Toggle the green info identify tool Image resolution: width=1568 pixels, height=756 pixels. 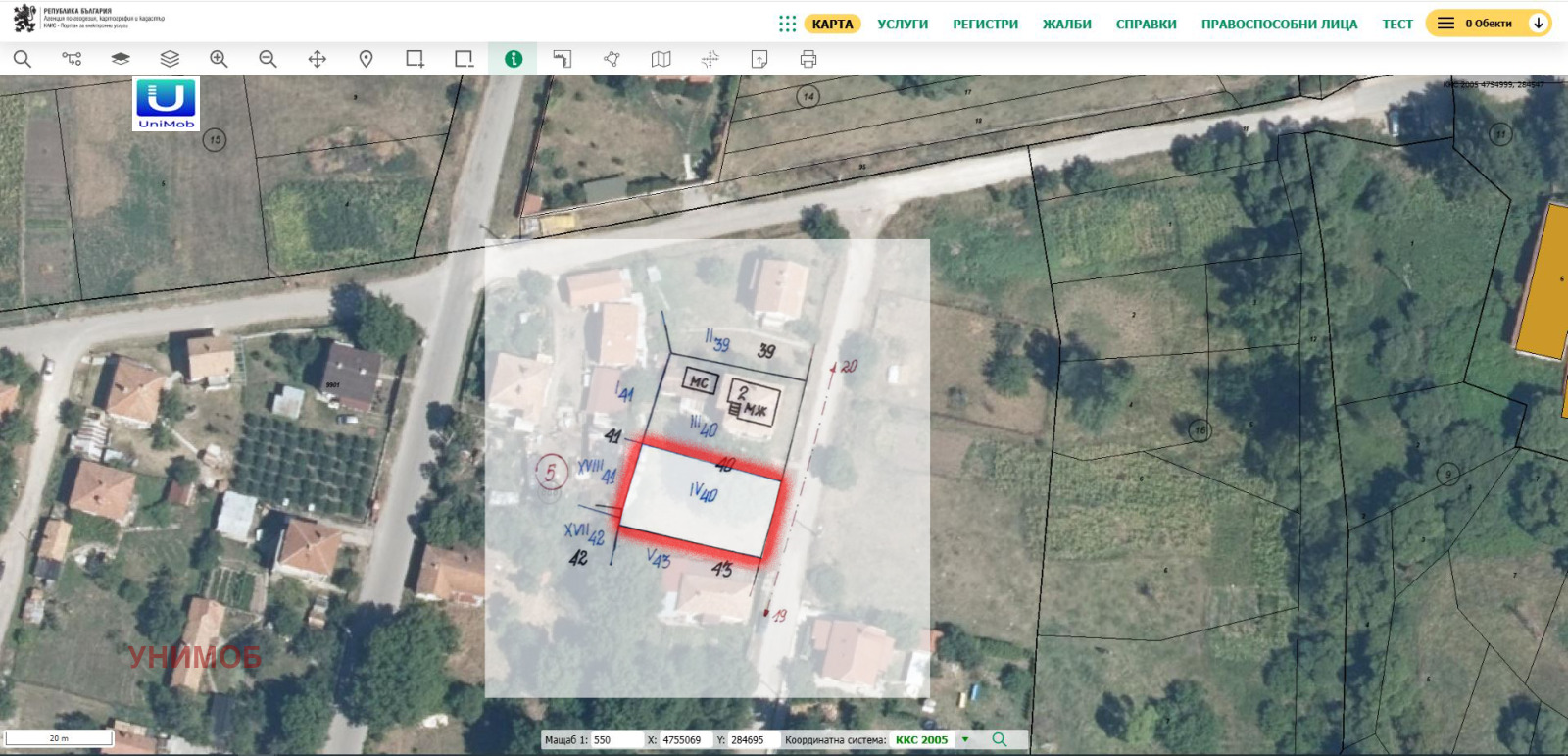coord(513,59)
